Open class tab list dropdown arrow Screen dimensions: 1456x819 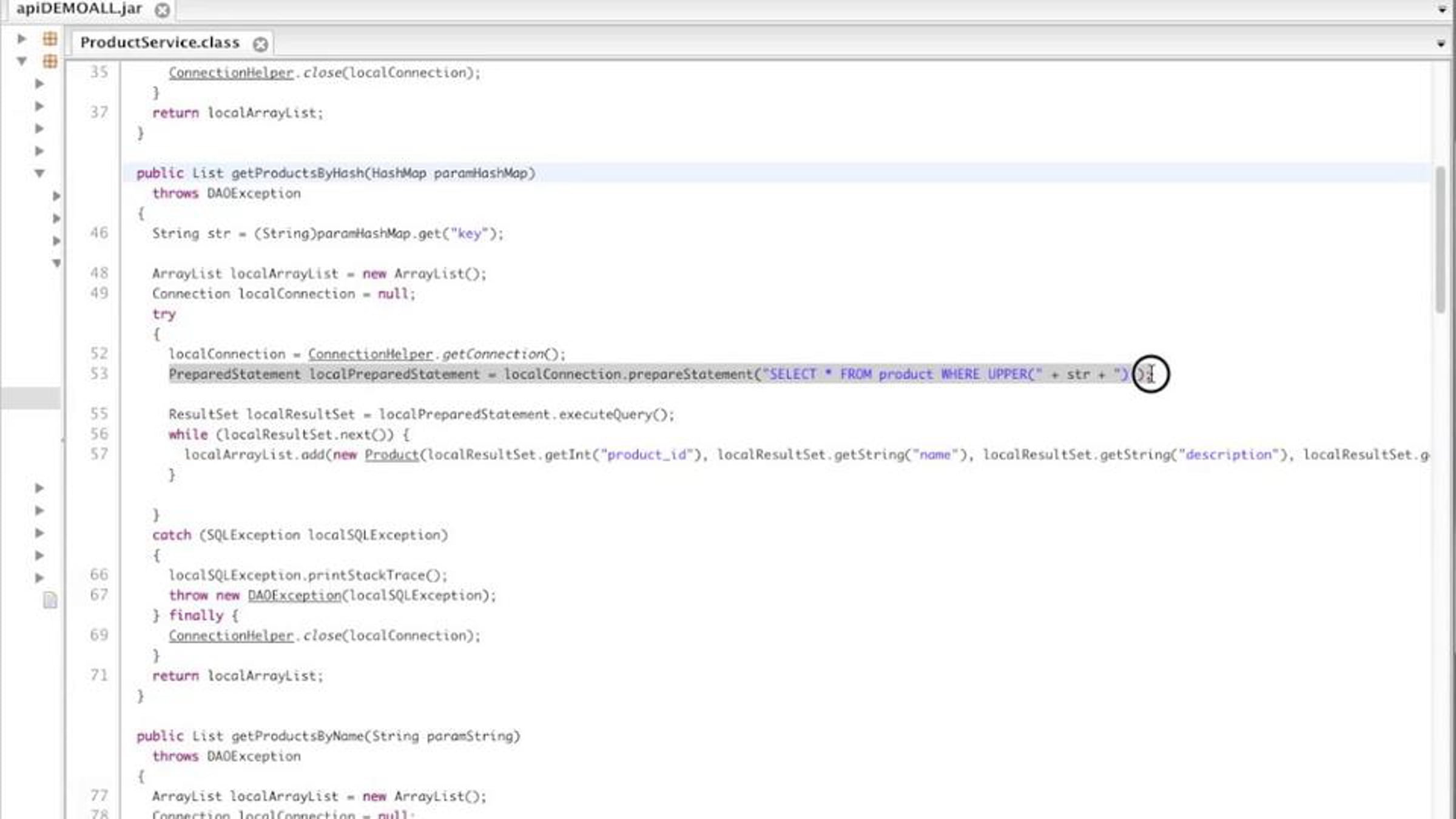(x=1441, y=44)
